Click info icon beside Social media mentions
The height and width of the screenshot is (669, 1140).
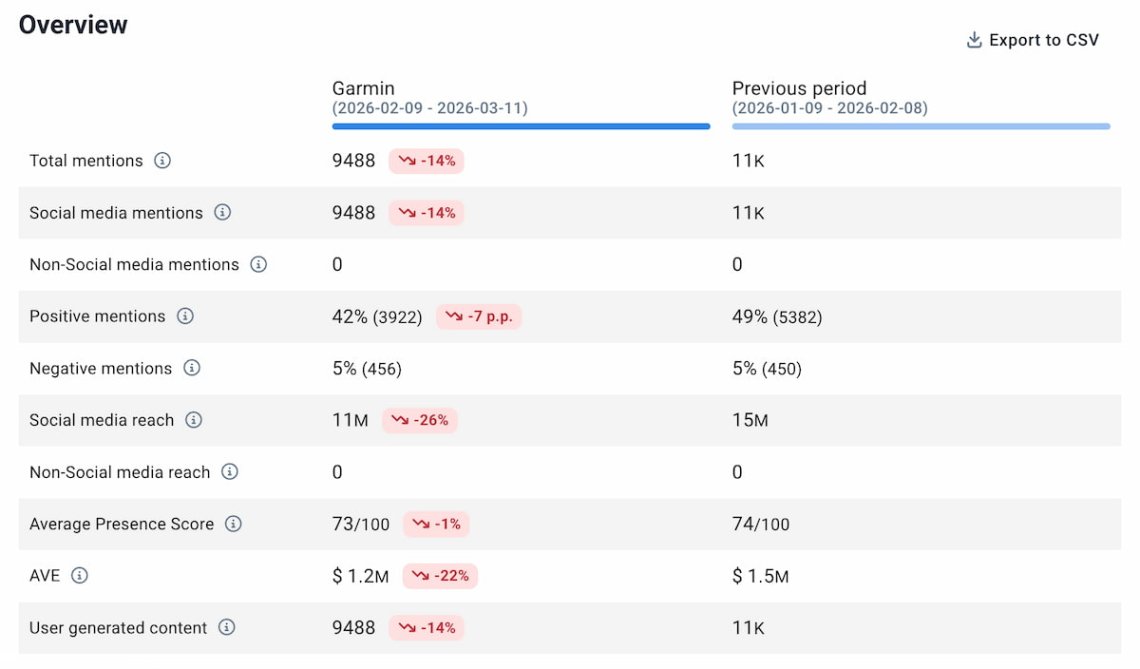pyautogui.click(x=222, y=213)
